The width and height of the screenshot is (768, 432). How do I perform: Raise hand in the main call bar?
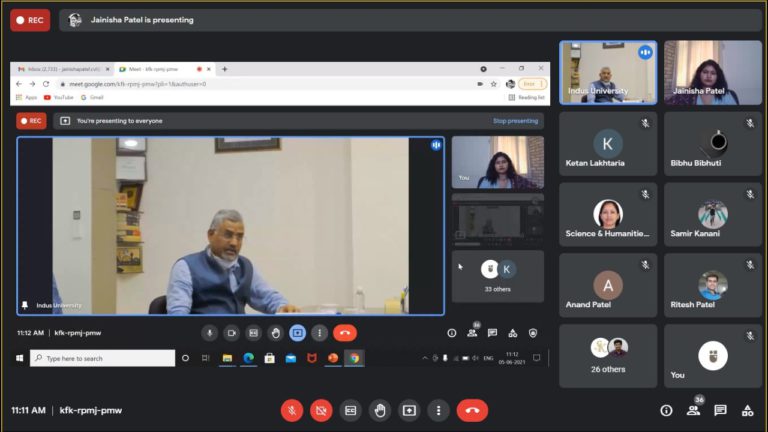point(379,410)
